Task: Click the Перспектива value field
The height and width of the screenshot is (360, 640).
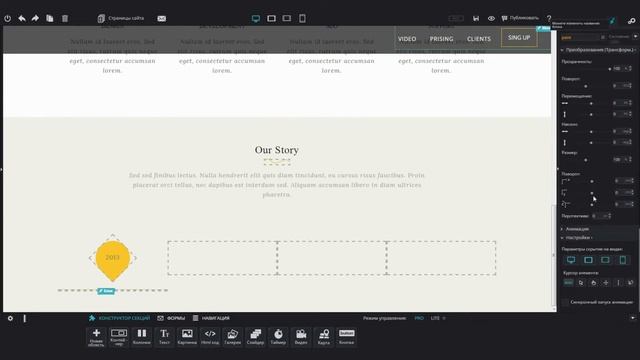Action: click(x=601, y=216)
